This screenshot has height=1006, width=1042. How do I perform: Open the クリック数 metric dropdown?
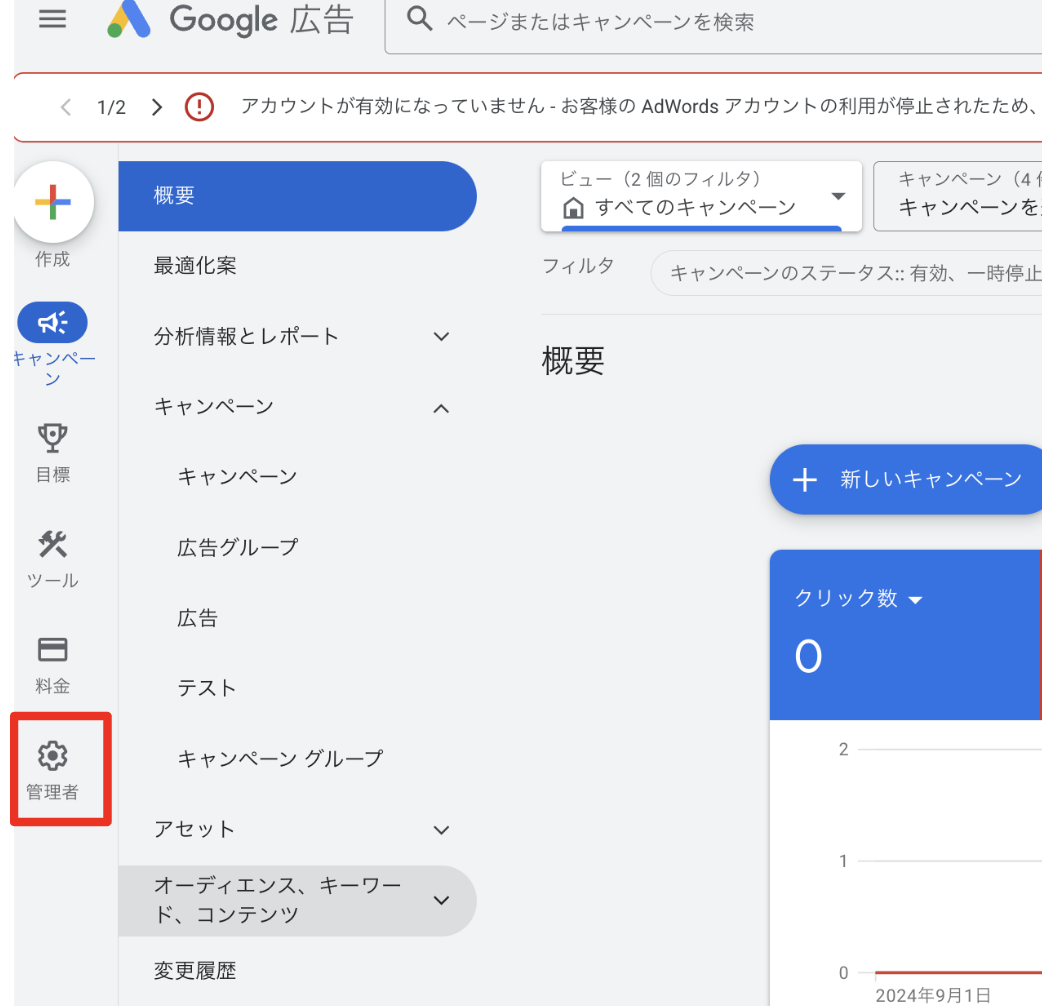point(859,598)
